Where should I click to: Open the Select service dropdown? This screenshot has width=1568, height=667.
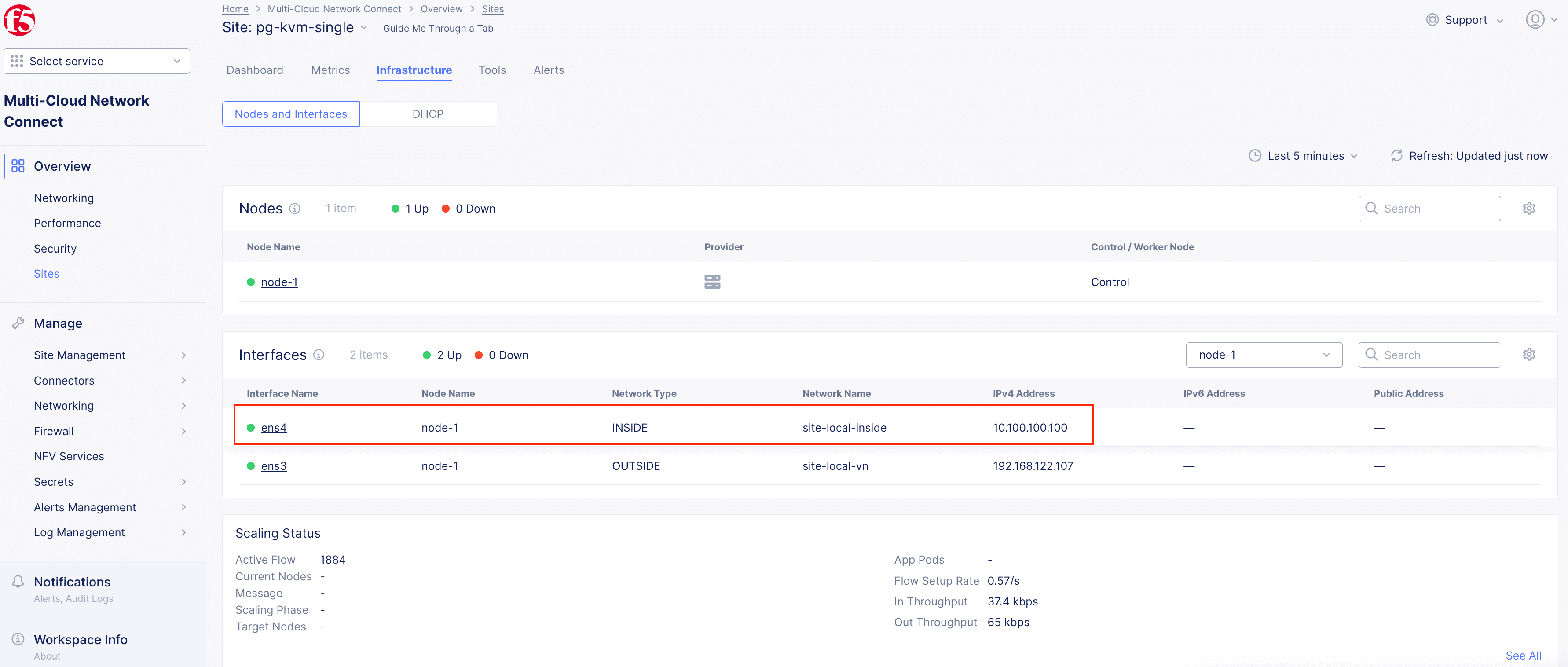(97, 62)
